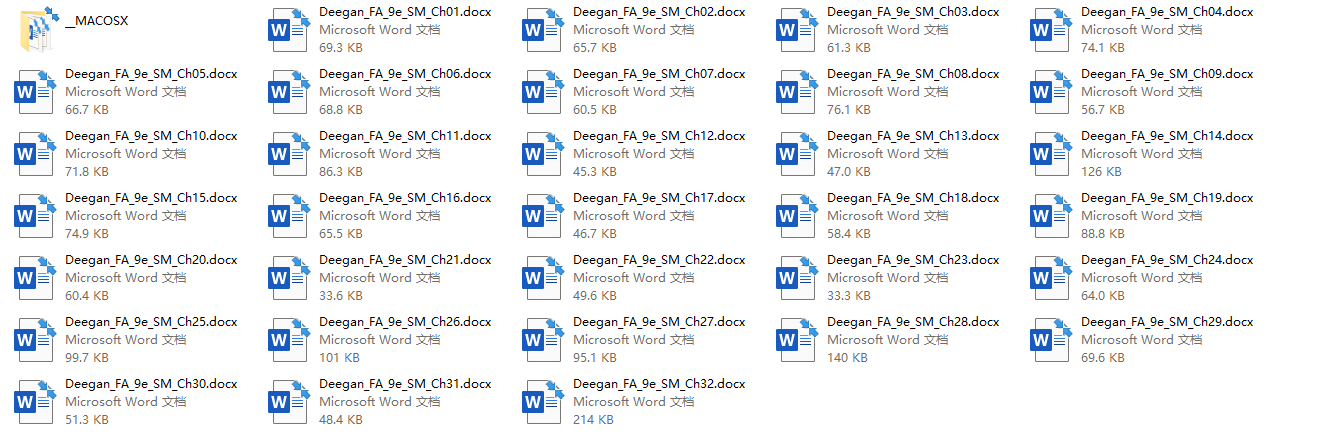Select file name Deegan_FA_9e_SM_Ch28.docx

point(913,322)
